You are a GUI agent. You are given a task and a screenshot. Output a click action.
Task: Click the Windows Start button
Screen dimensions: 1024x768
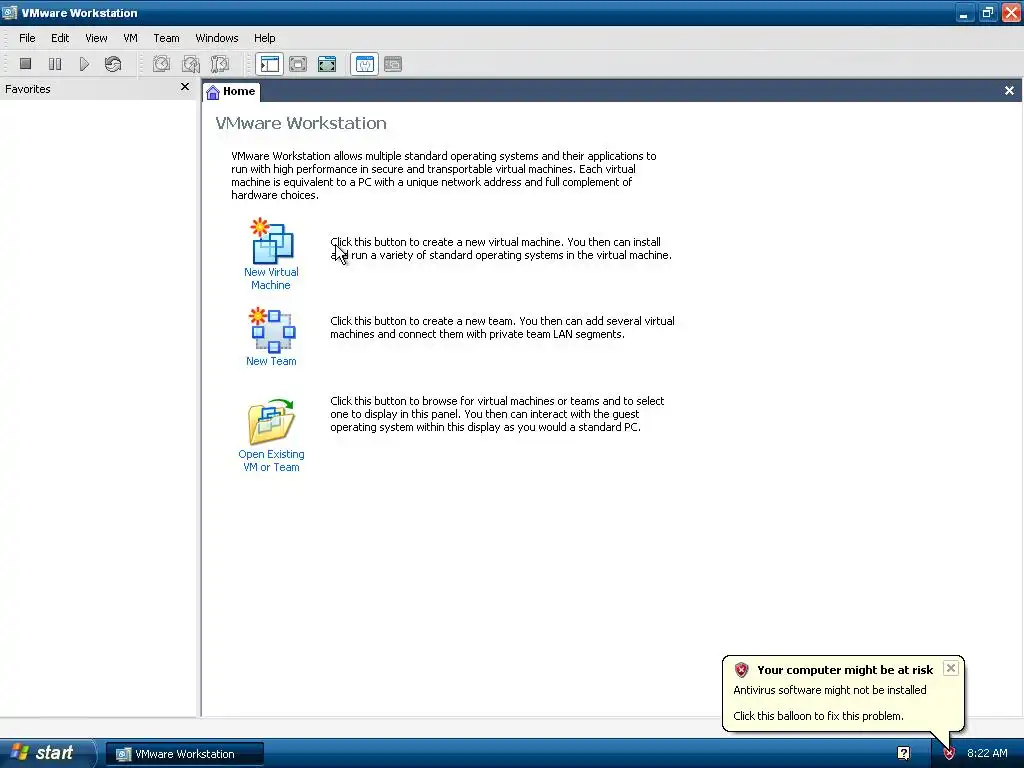(47, 753)
